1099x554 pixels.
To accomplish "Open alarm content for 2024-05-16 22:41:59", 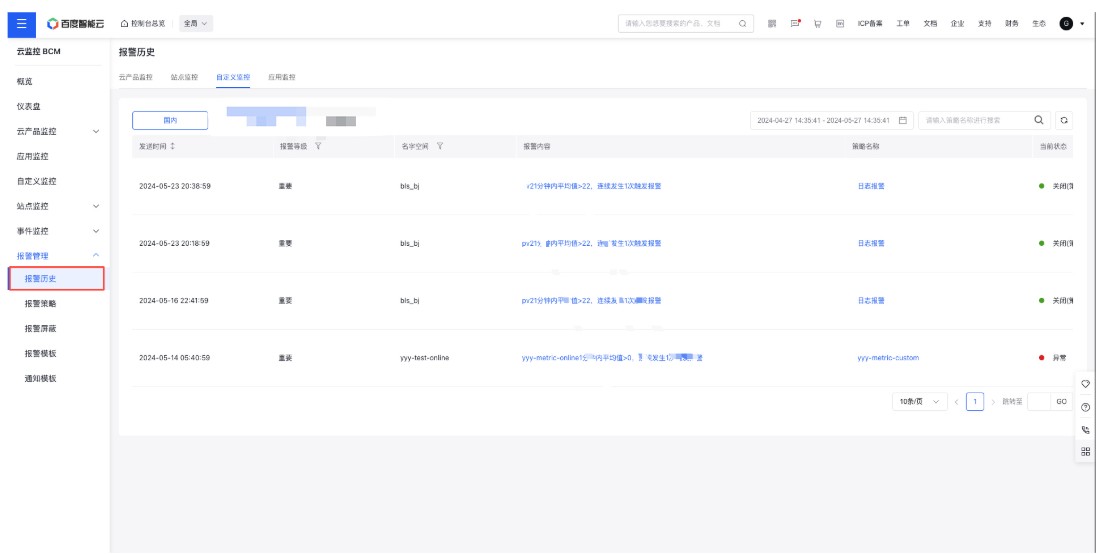I will click(x=592, y=300).
